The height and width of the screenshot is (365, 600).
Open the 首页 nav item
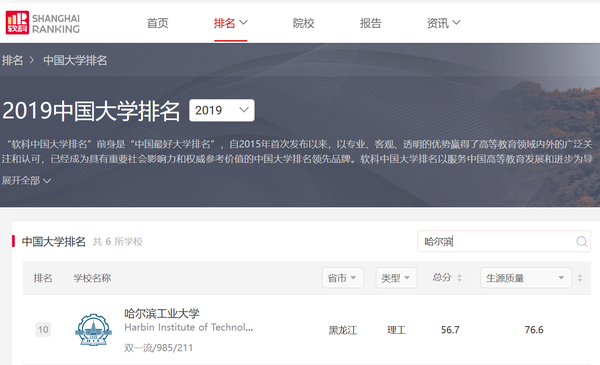(x=158, y=23)
